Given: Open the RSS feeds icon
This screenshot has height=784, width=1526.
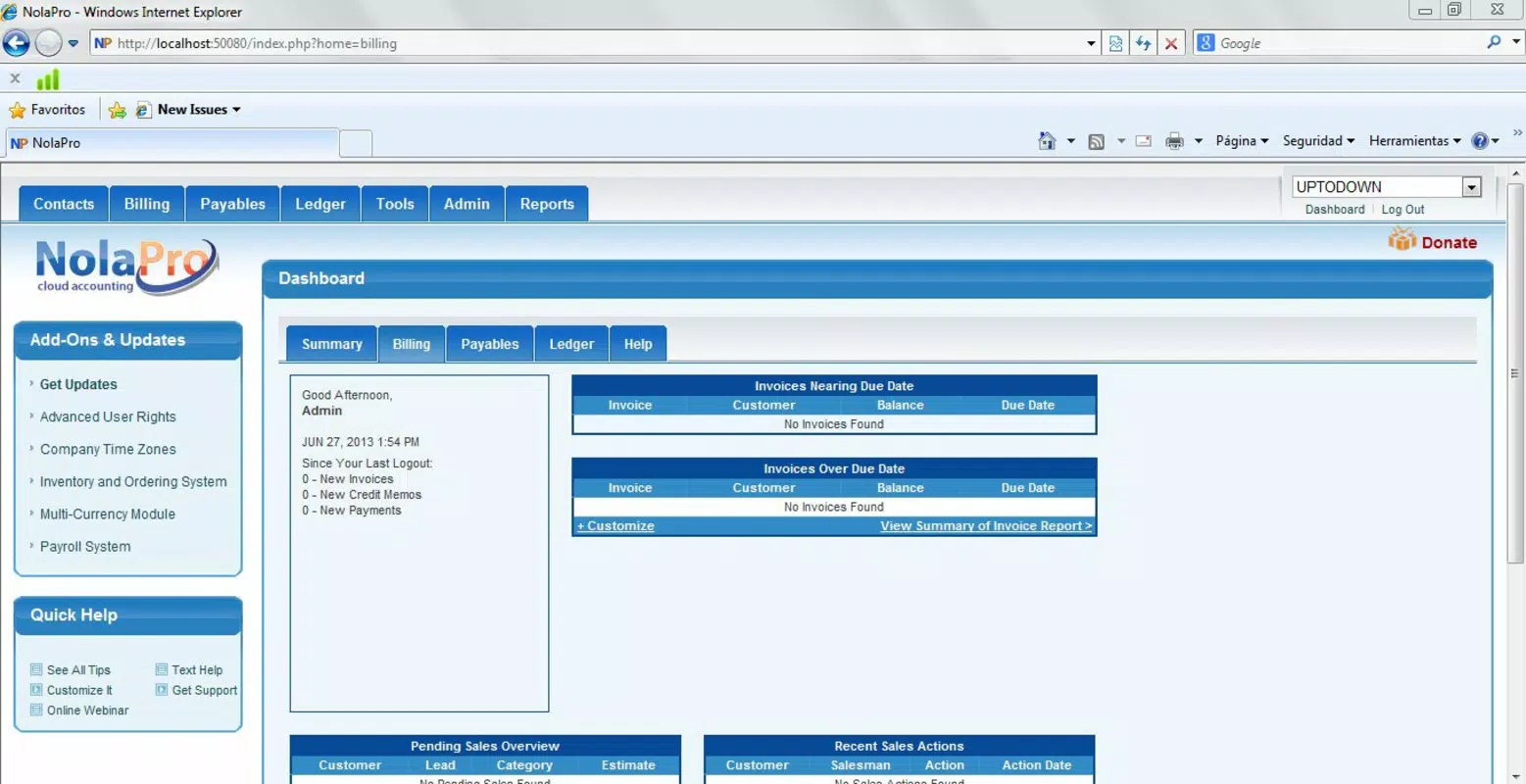Looking at the screenshot, I should pos(1097,141).
